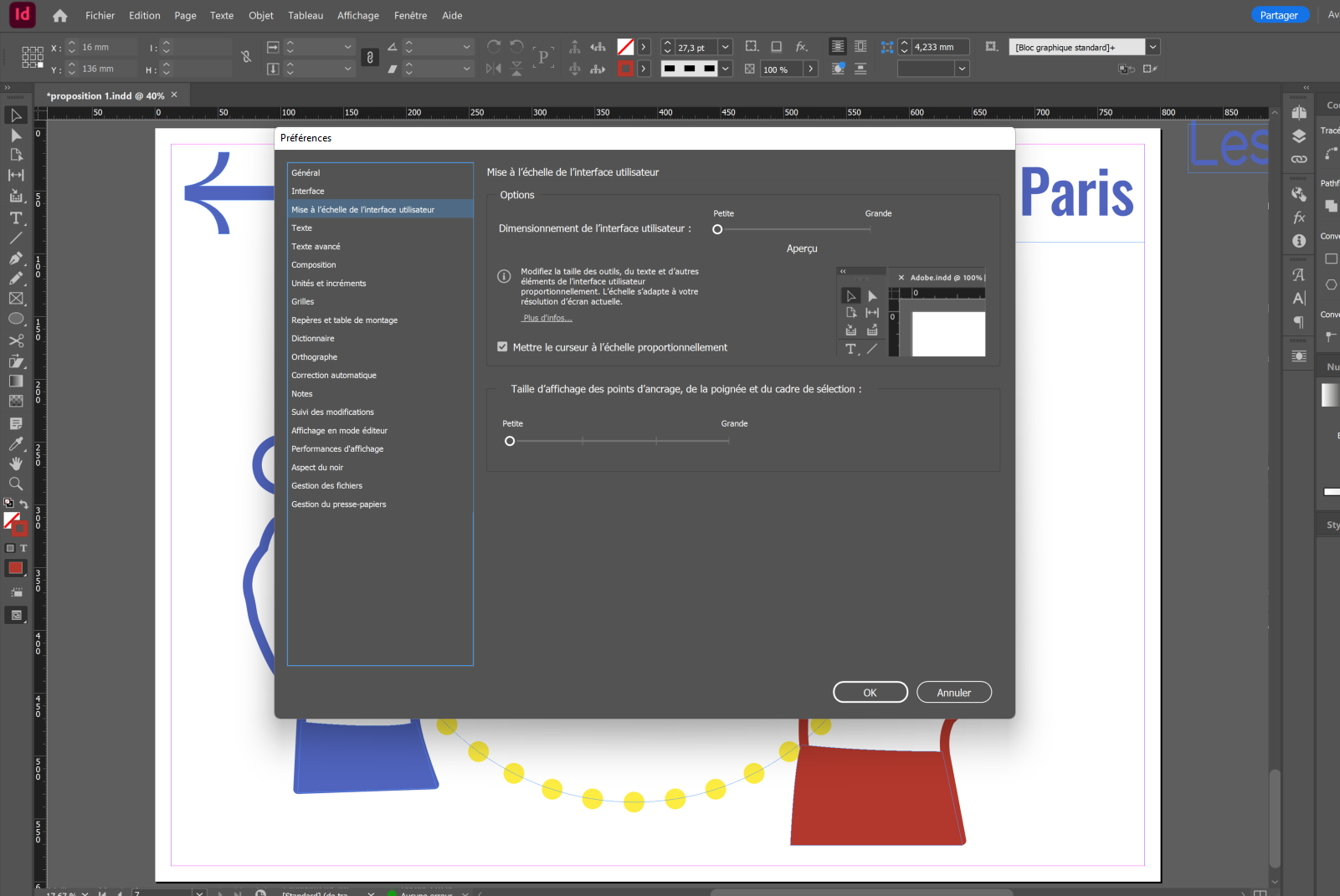This screenshot has width=1340, height=896.
Task: Select the Scissors tool
Action: pos(16,340)
